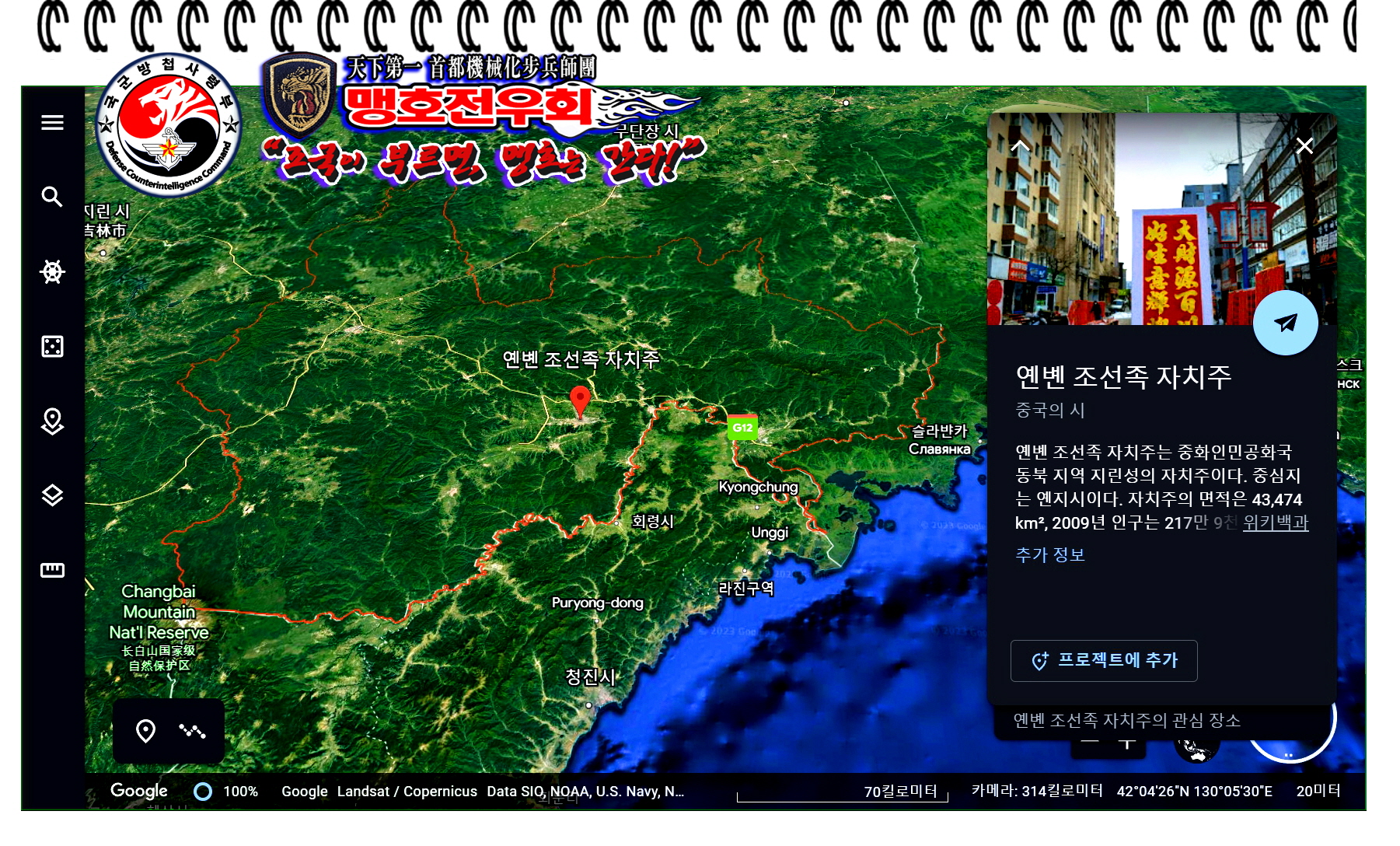Screen dimensions: 1400x846
Task: Click the Kyongchung map label
Action: click(758, 487)
